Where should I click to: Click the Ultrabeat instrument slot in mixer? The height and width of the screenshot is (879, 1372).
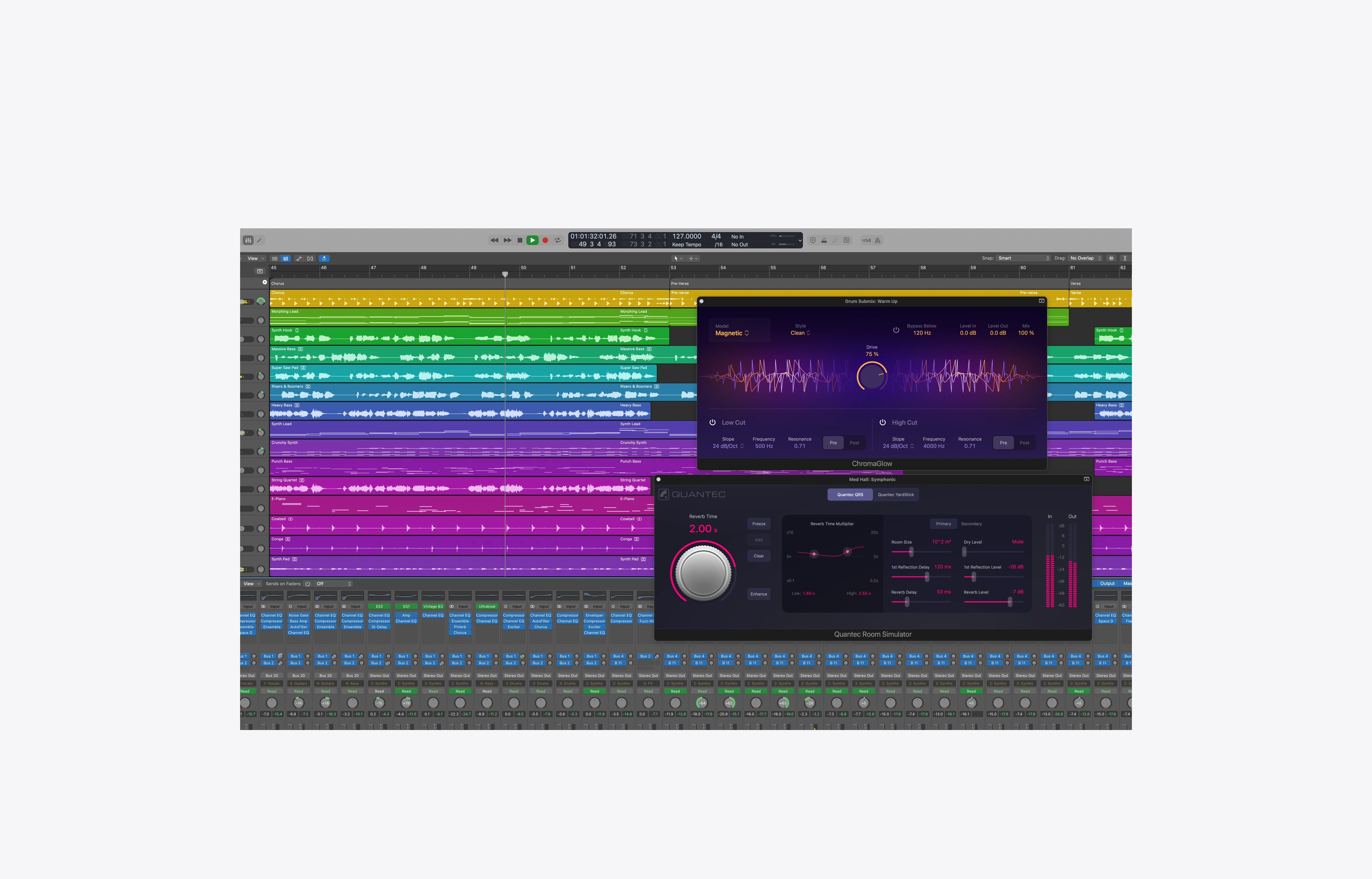(x=487, y=607)
